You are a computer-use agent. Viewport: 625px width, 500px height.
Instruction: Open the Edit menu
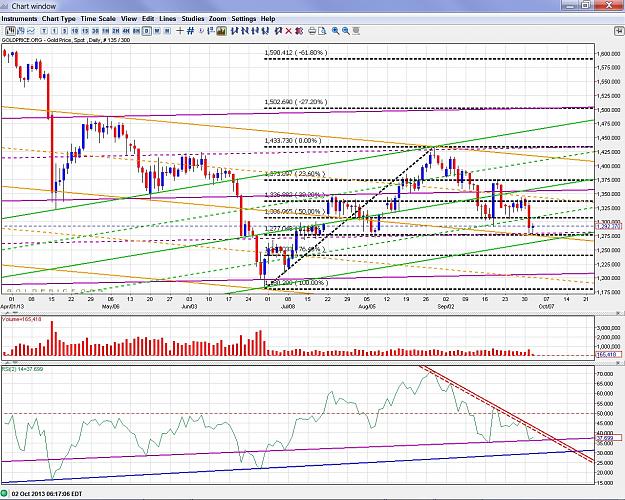pyautogui.click(x=148, y=19)
